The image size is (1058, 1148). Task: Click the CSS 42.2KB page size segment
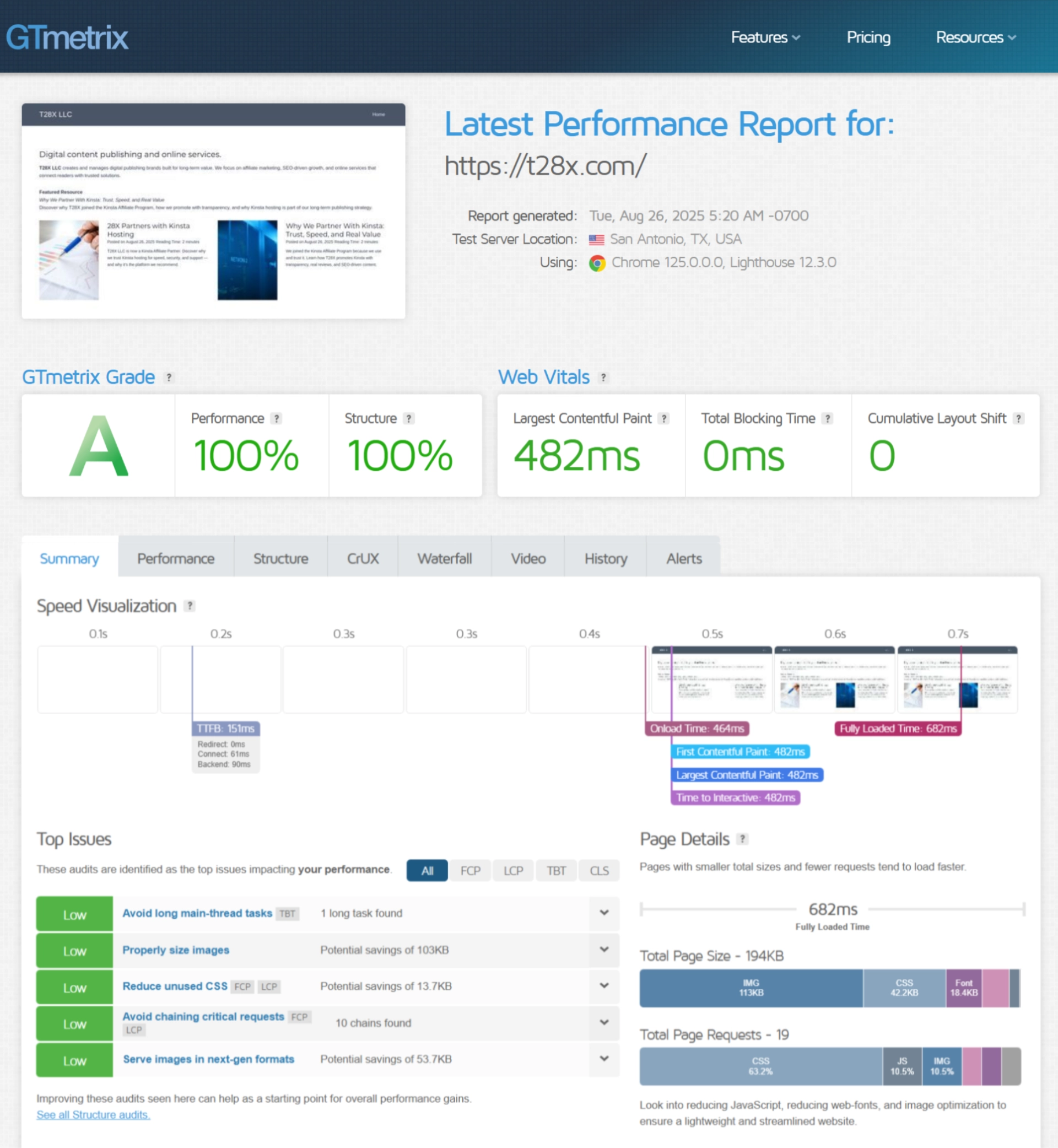(x=905, y=988)
